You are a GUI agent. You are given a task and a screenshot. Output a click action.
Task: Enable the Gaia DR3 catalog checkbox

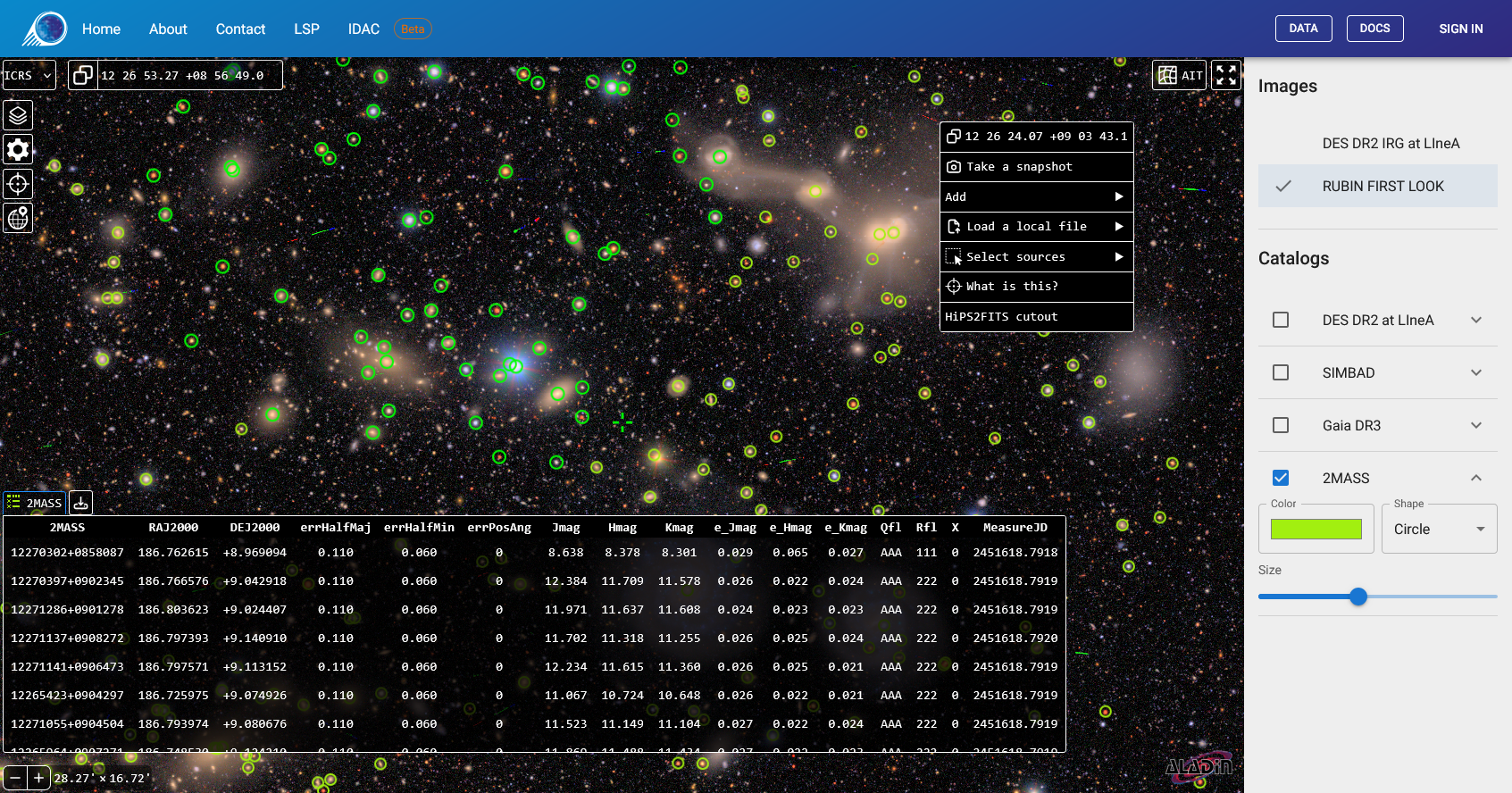(1281, 425)
